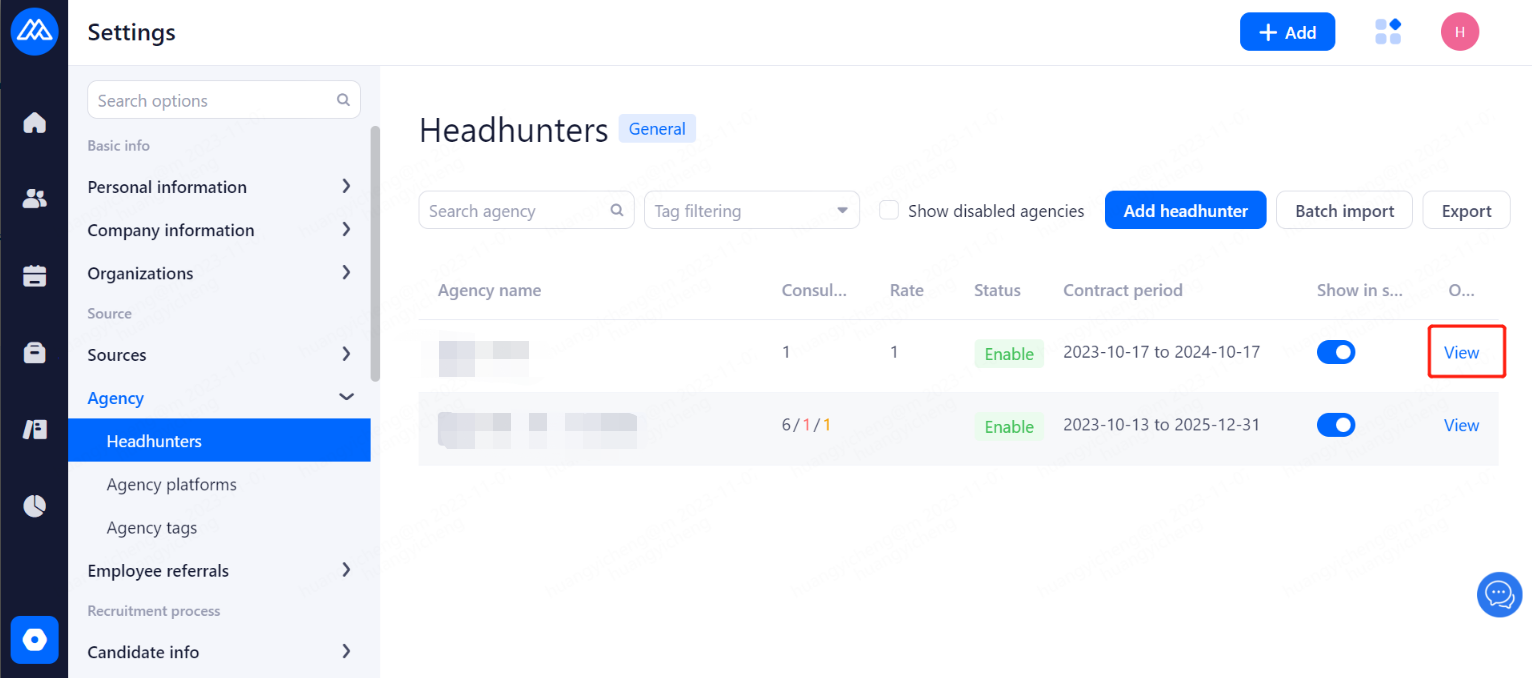Open the Tag filtering dropdown

click(752, 211)
